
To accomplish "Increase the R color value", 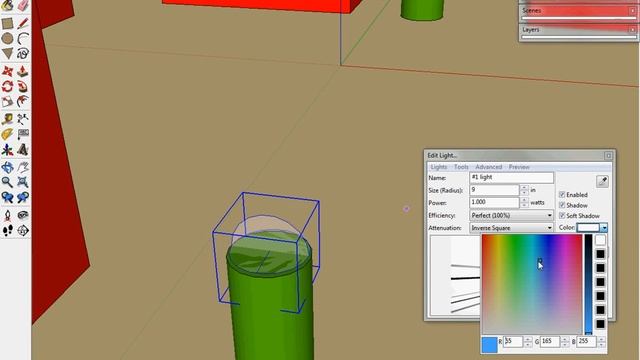I will (x=528, y=339).
